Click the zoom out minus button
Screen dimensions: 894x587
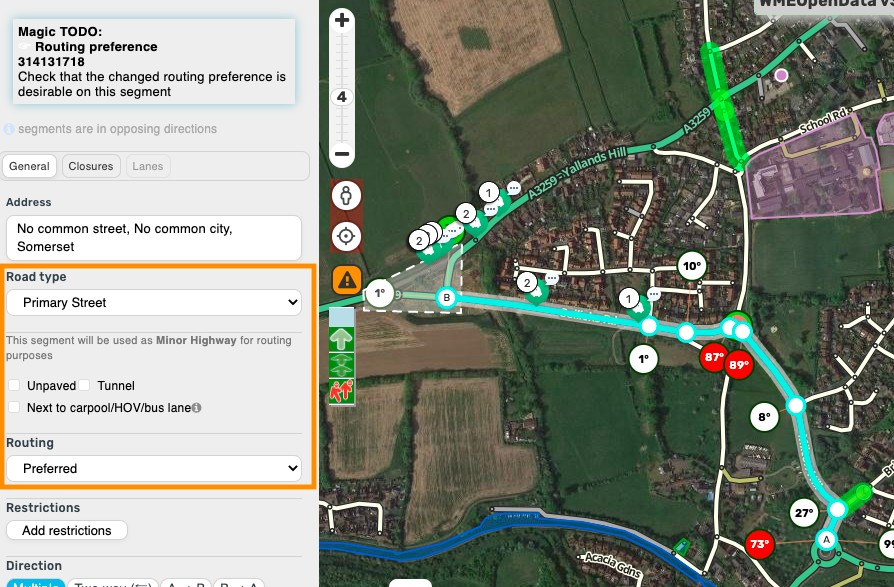click(342, 154)
